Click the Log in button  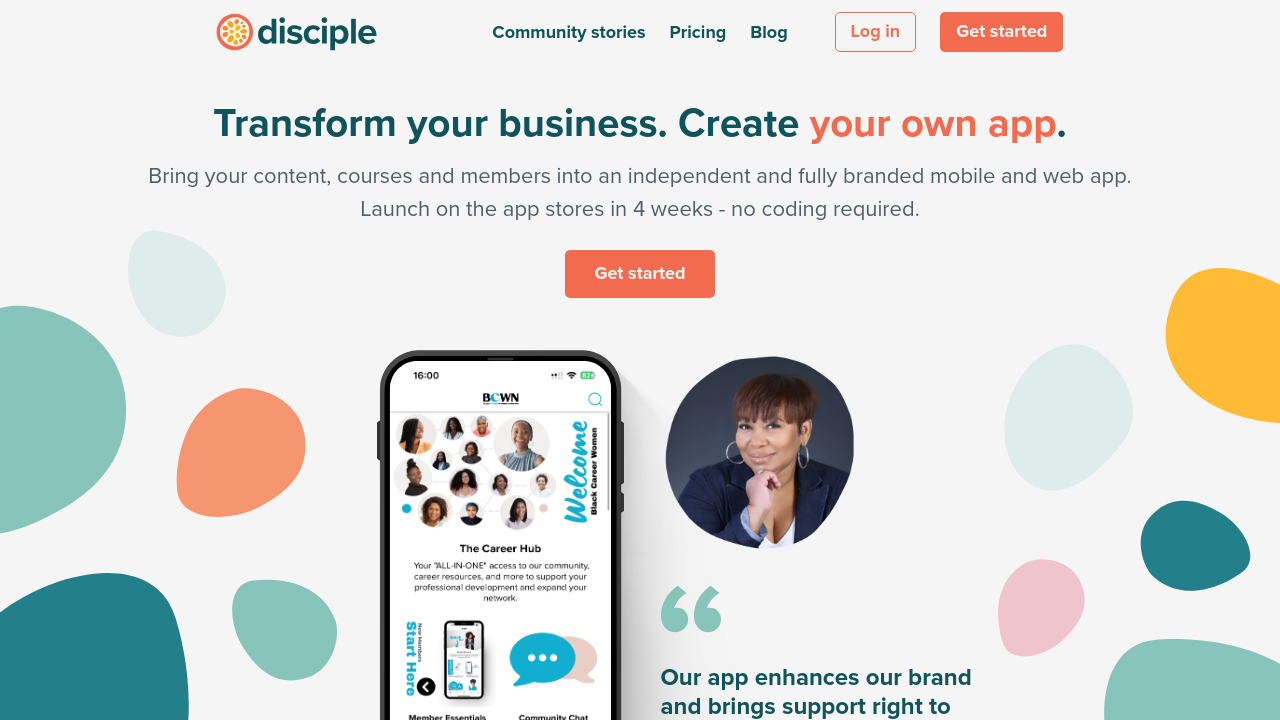coord(875,32)
